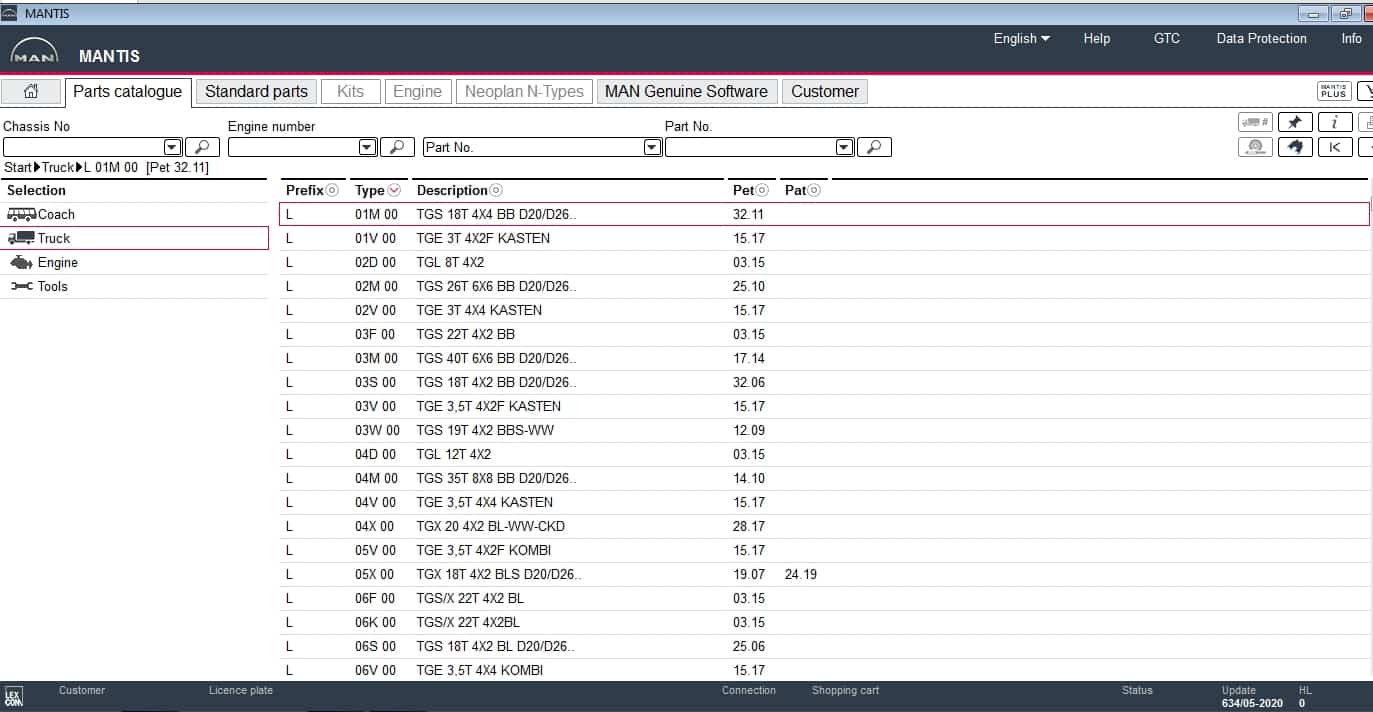Click the wheel icon button

[x=1255, y=147]
